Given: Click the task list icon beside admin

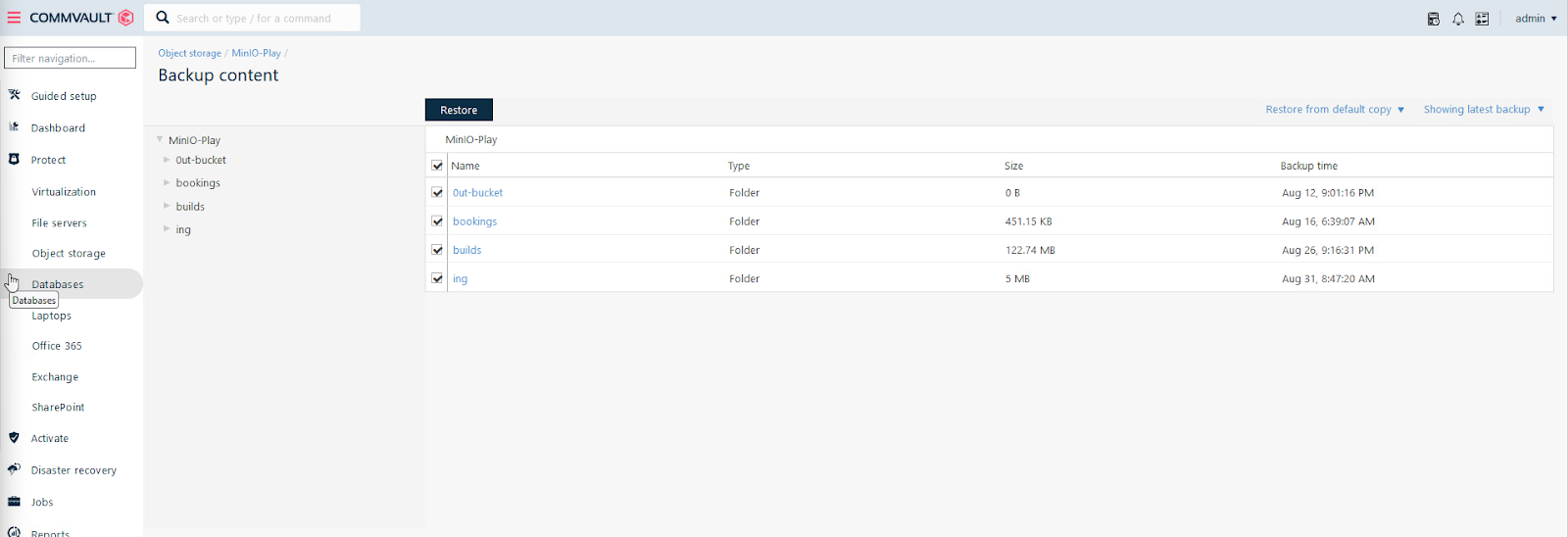Looking at the screenshot, I should (x=1482, y=19).
